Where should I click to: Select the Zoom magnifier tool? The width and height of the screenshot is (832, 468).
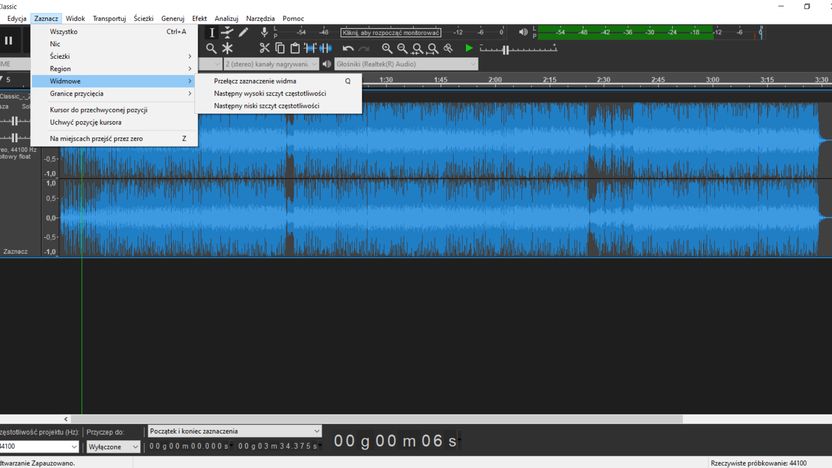pos(211,49)
